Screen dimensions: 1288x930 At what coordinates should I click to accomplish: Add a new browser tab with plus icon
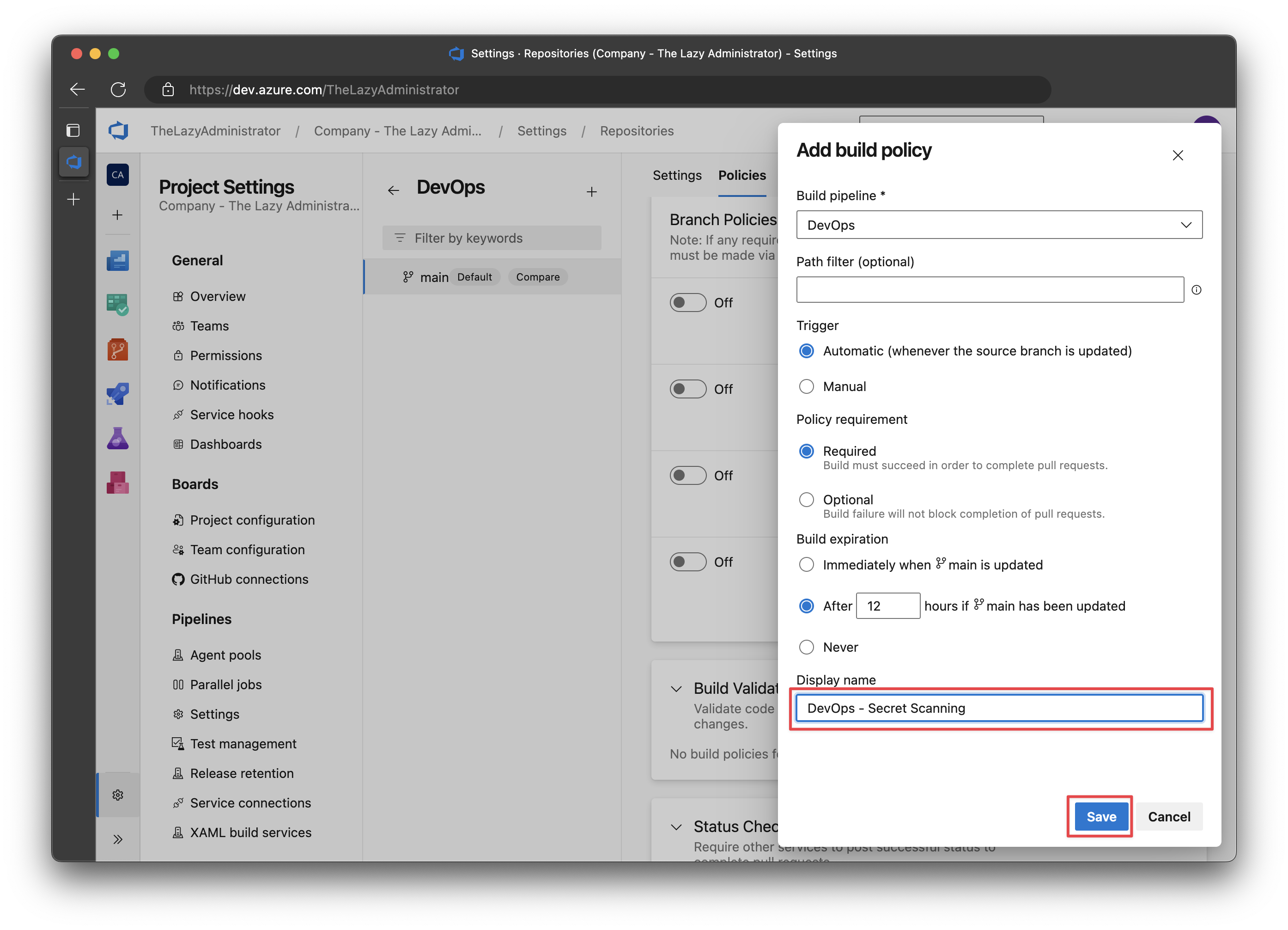[x=73, y=199]
